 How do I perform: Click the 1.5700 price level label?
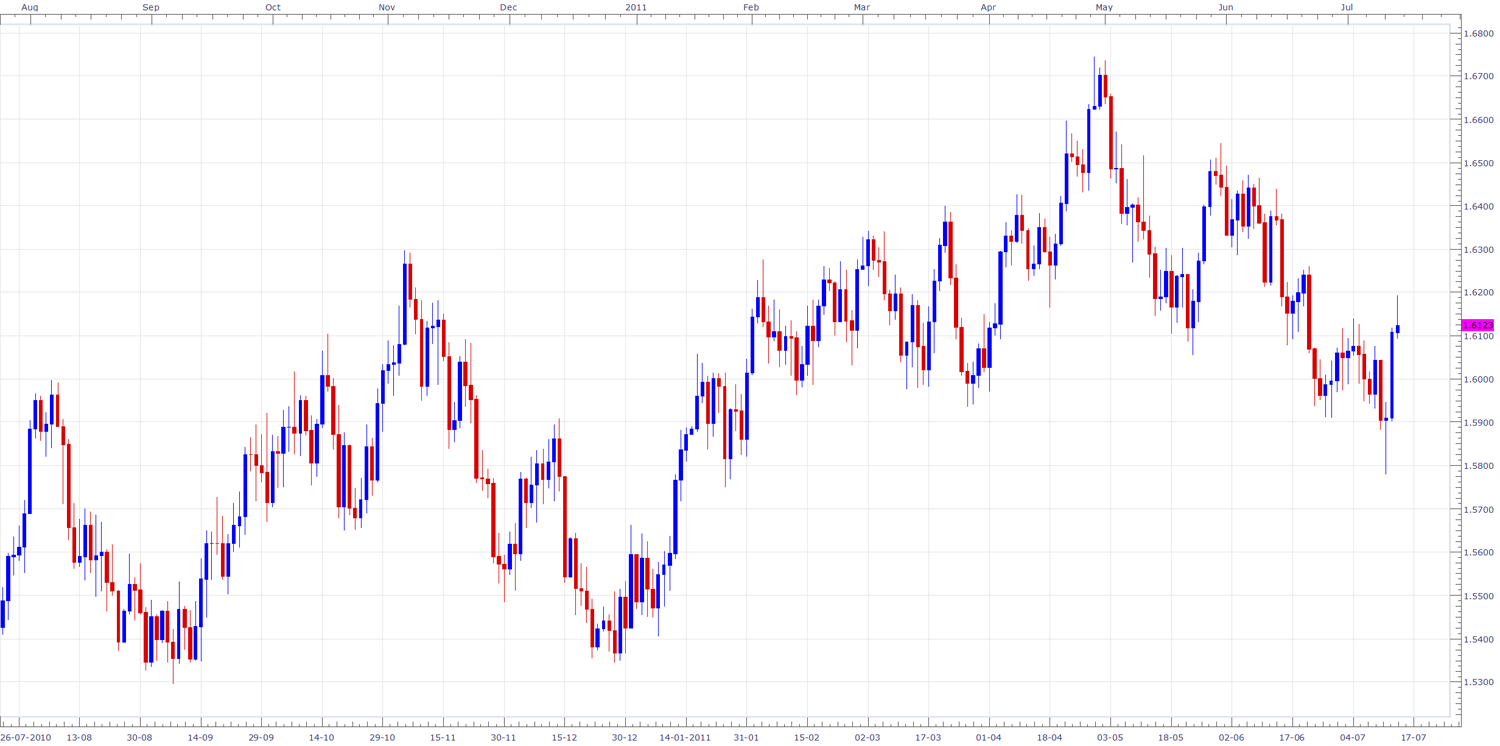click(1478, 509)
